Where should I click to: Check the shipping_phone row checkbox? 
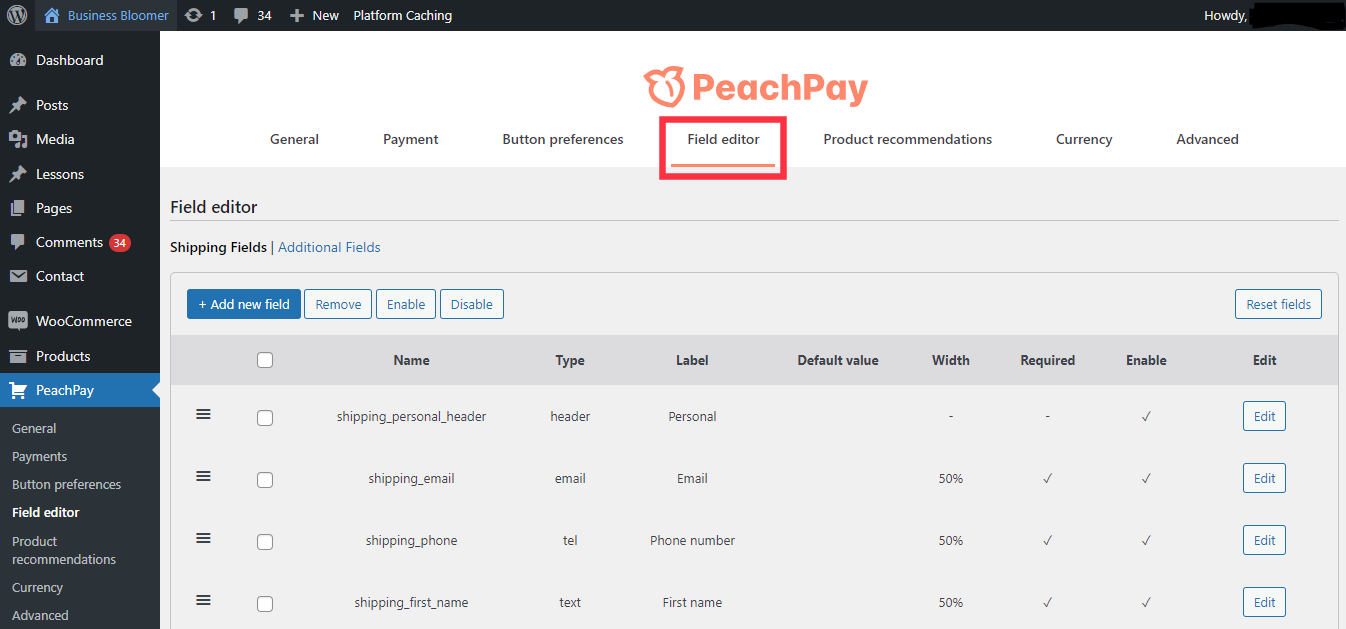(265, 542)
